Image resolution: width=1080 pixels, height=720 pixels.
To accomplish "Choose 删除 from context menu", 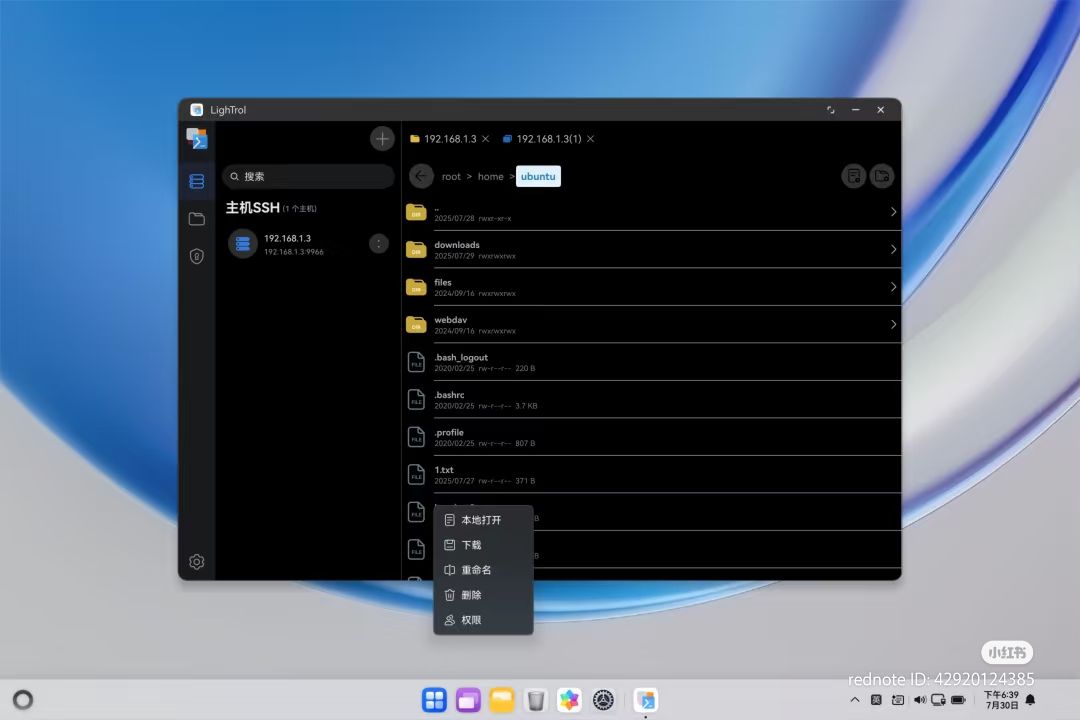I will (483, 595).
